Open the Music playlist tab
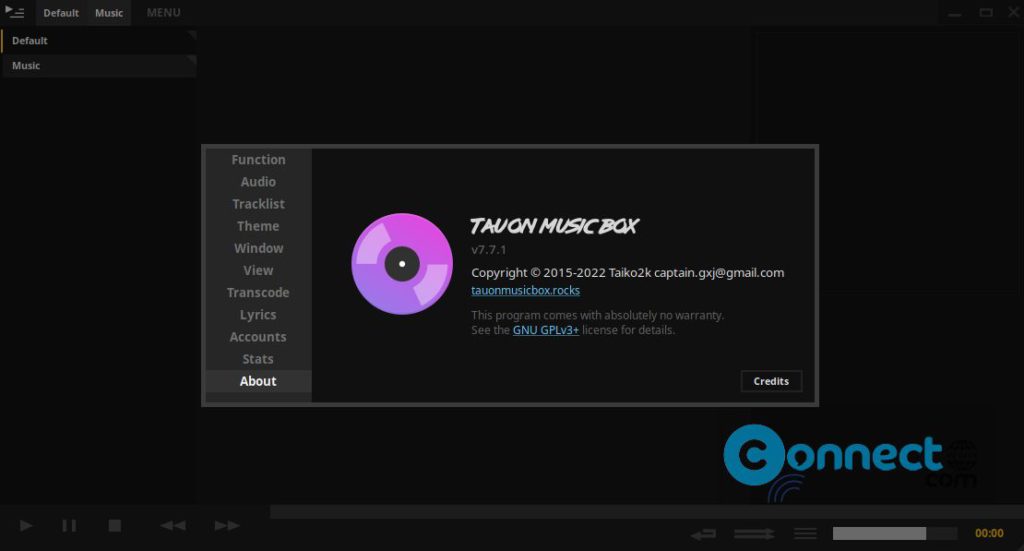The width and height of the screenshot is (1024, 551). click(x=108, y=13)
